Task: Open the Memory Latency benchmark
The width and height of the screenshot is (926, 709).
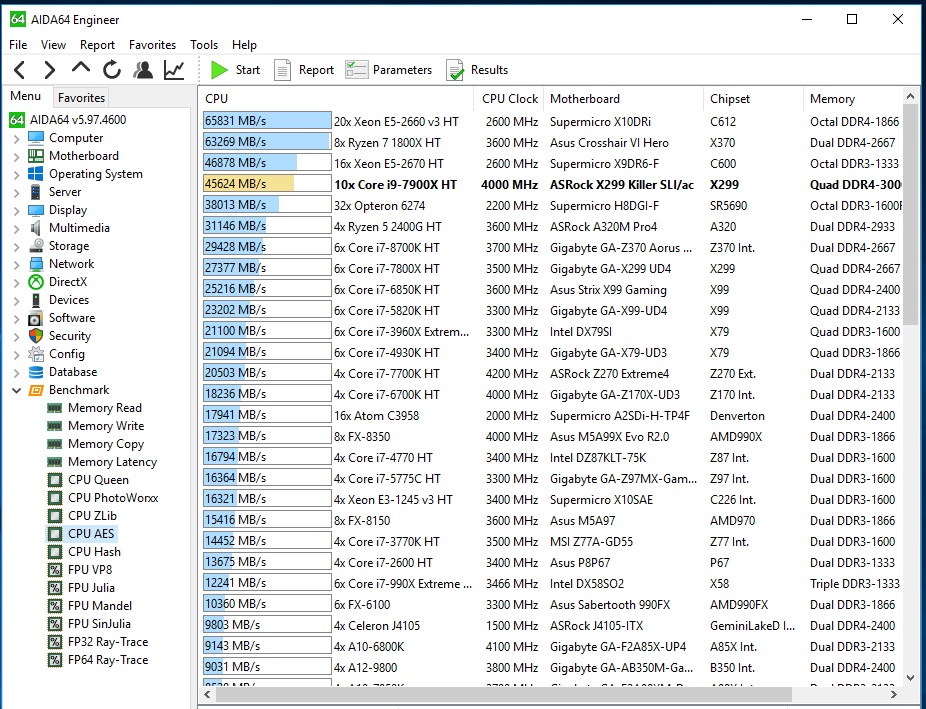Action: coord(102,462)
